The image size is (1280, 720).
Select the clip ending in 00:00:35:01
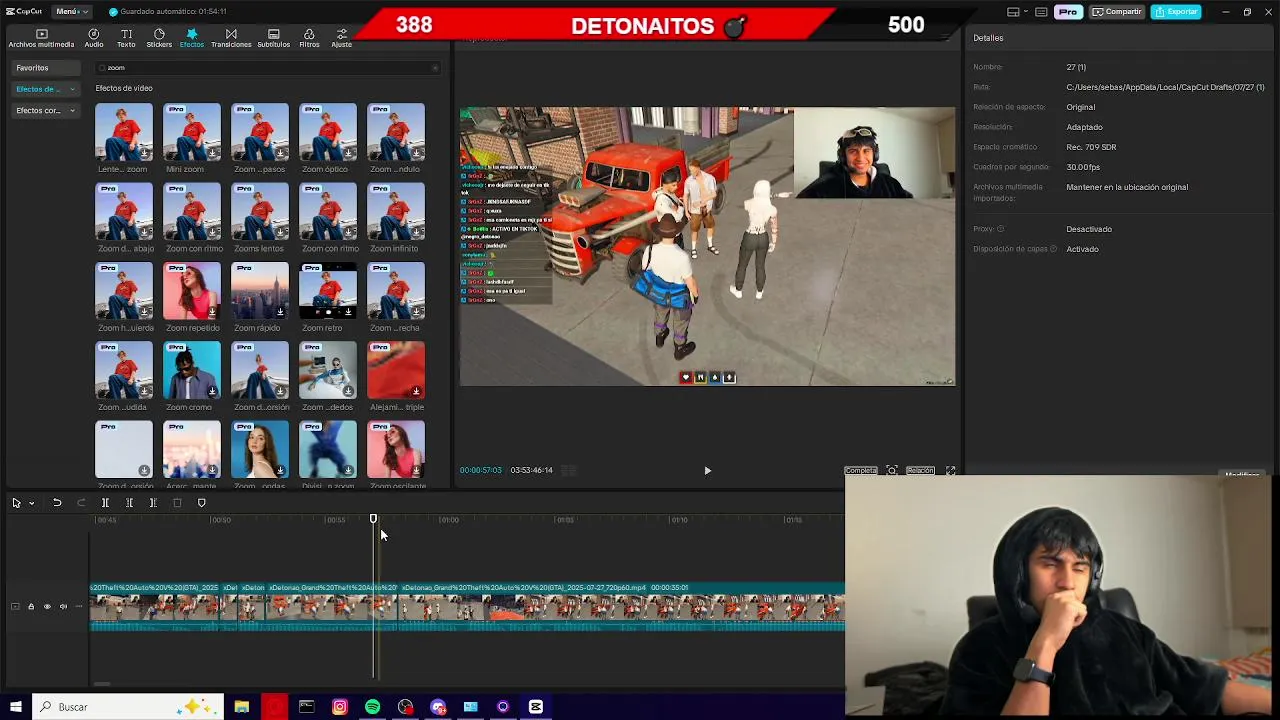(x=621, y=607)
